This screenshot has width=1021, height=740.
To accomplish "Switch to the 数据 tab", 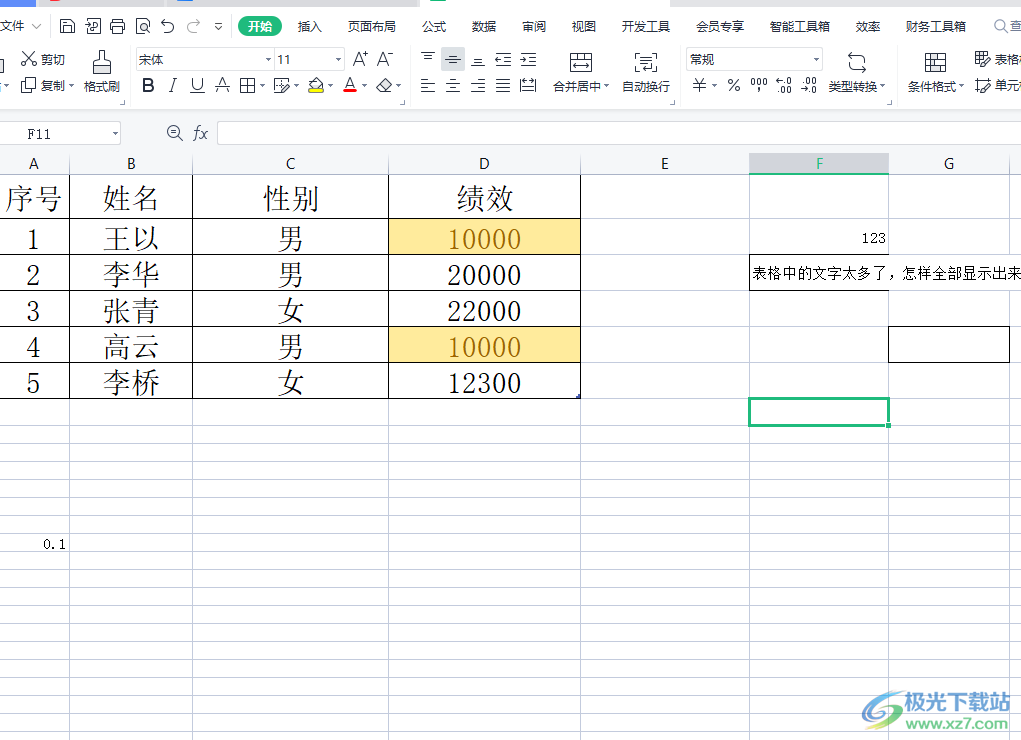I will (484, 27).
